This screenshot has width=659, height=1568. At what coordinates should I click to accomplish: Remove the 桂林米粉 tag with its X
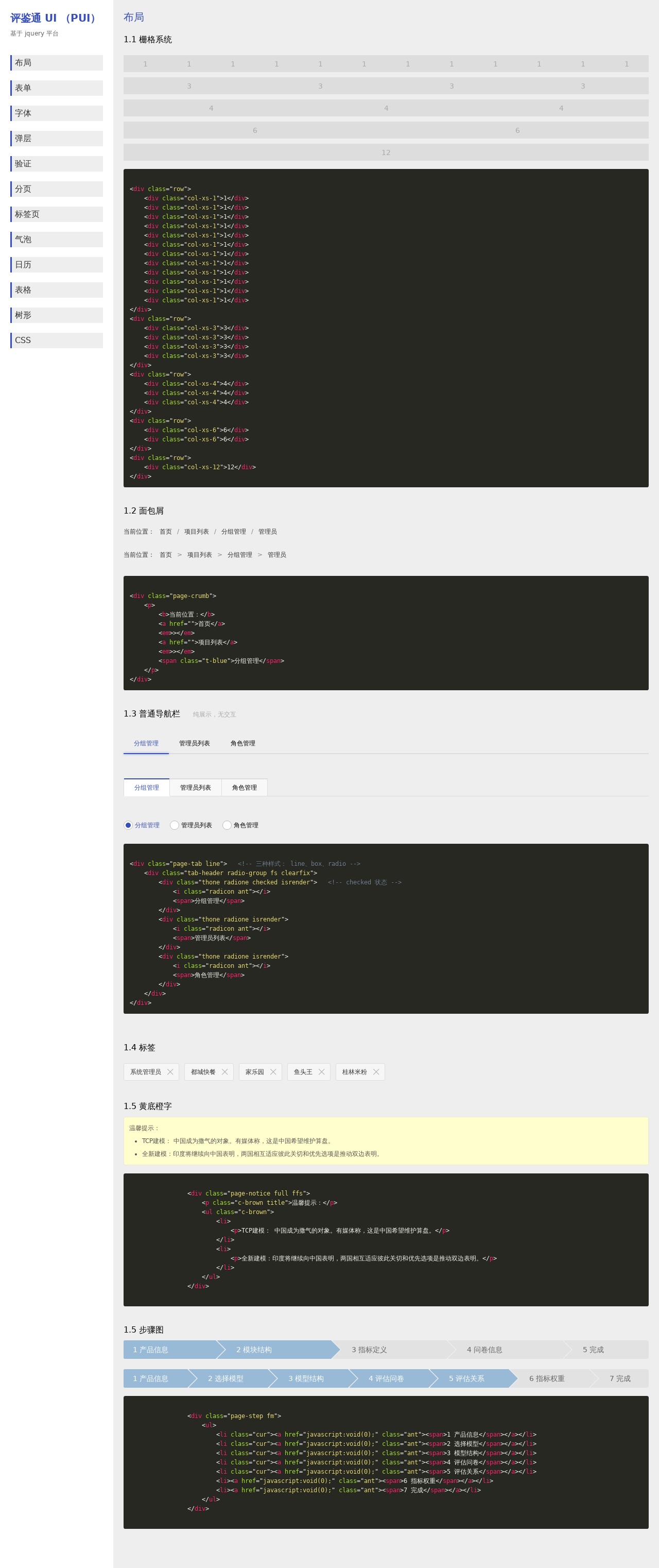376,1072
